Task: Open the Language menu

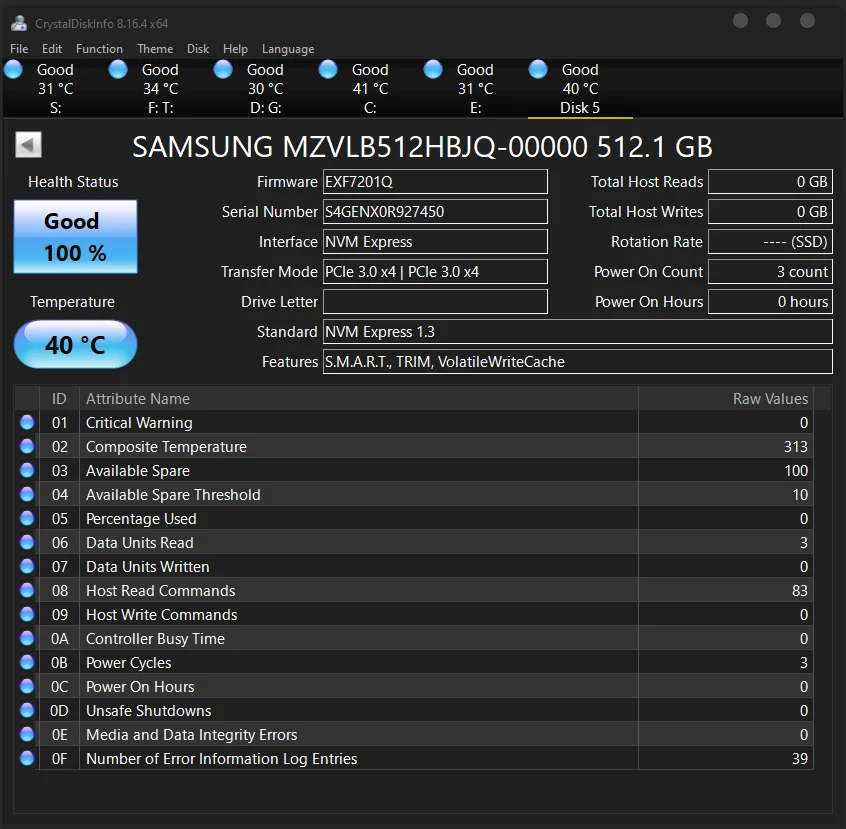Action: click(x=288, y=49)
